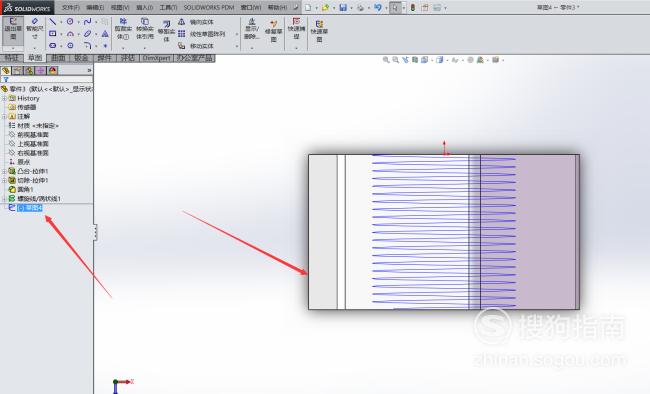Image resolution: width=650 pixels, height=394 pixels.
Task: Open the SOLIDWORKS PDM menu
Action: [x=209, y=7]
